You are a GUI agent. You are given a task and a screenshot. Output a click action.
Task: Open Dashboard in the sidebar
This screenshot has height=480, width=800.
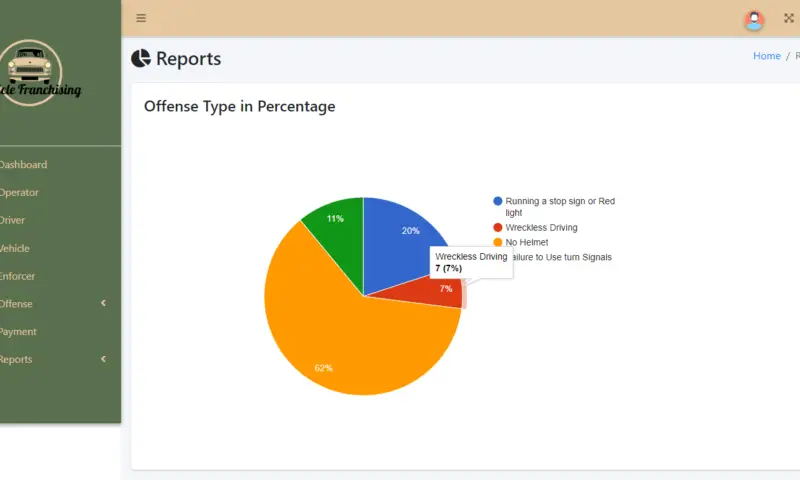[x=22, y=165]
